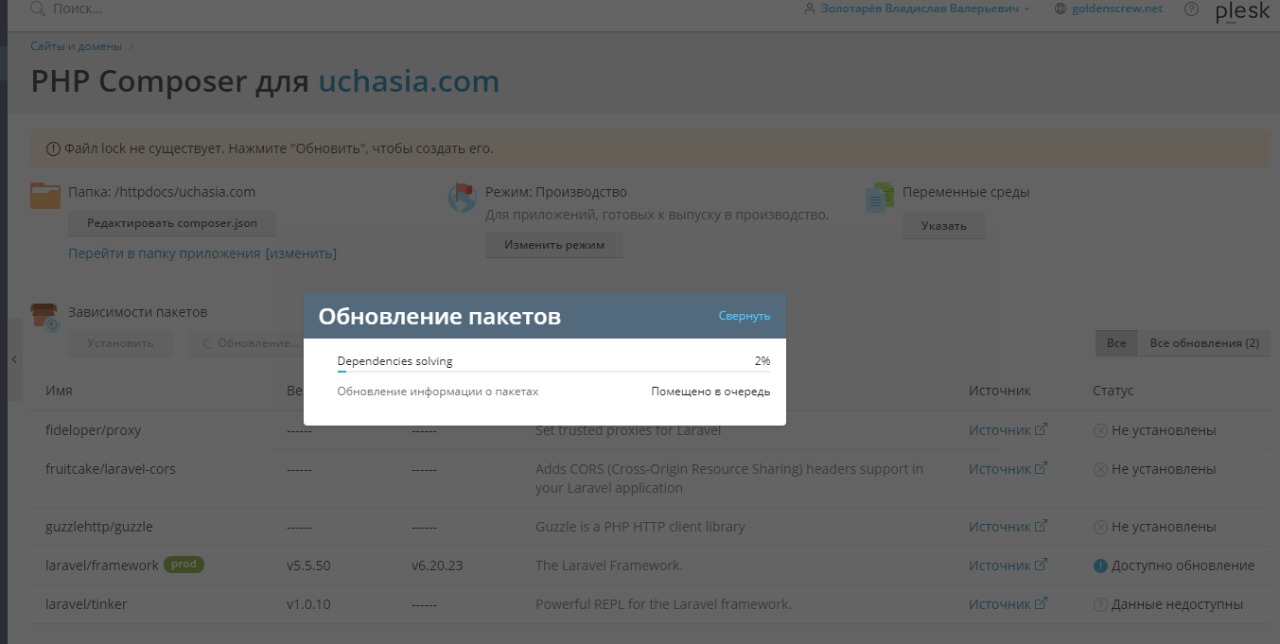This screenshot has width=1280, height=644.
Task: Click the 2% progress value
Action: (762, 361)
